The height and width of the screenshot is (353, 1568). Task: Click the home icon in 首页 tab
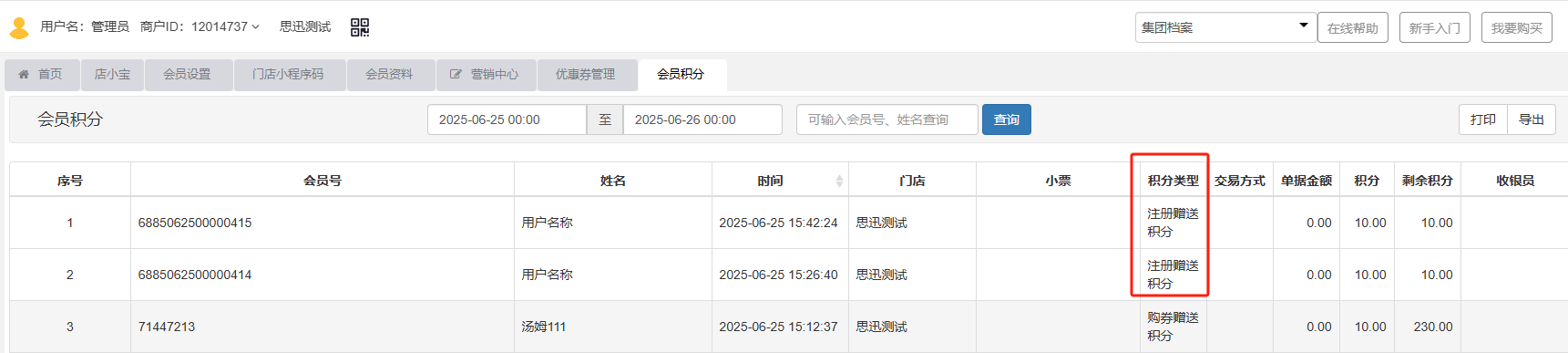point(24,74)
